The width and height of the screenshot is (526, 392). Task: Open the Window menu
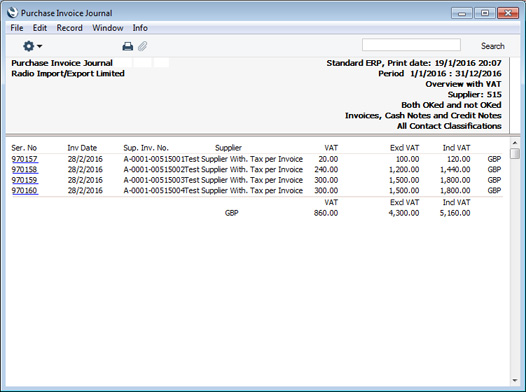(108, 28)
